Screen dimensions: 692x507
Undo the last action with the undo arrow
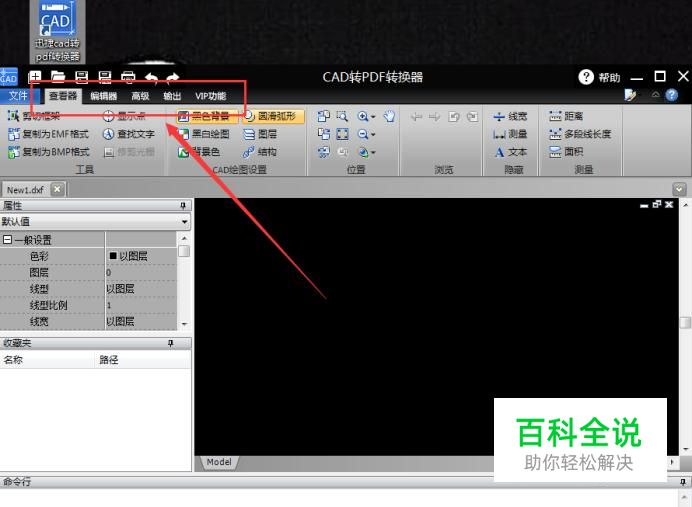pyautogui.click(x=151, y=78)
